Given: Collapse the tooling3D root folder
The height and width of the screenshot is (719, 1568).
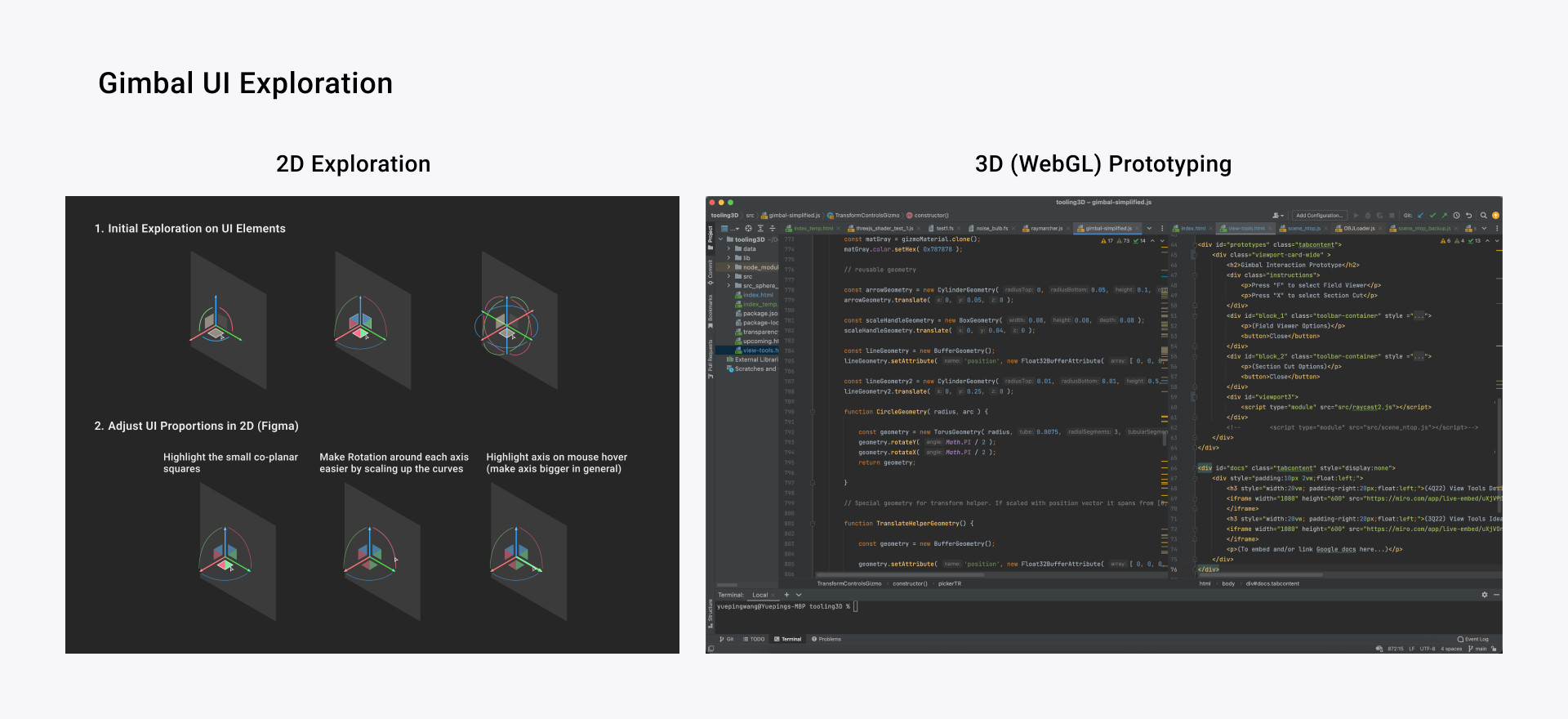Looking at the screenshot, I should click(x=720, y=239).
